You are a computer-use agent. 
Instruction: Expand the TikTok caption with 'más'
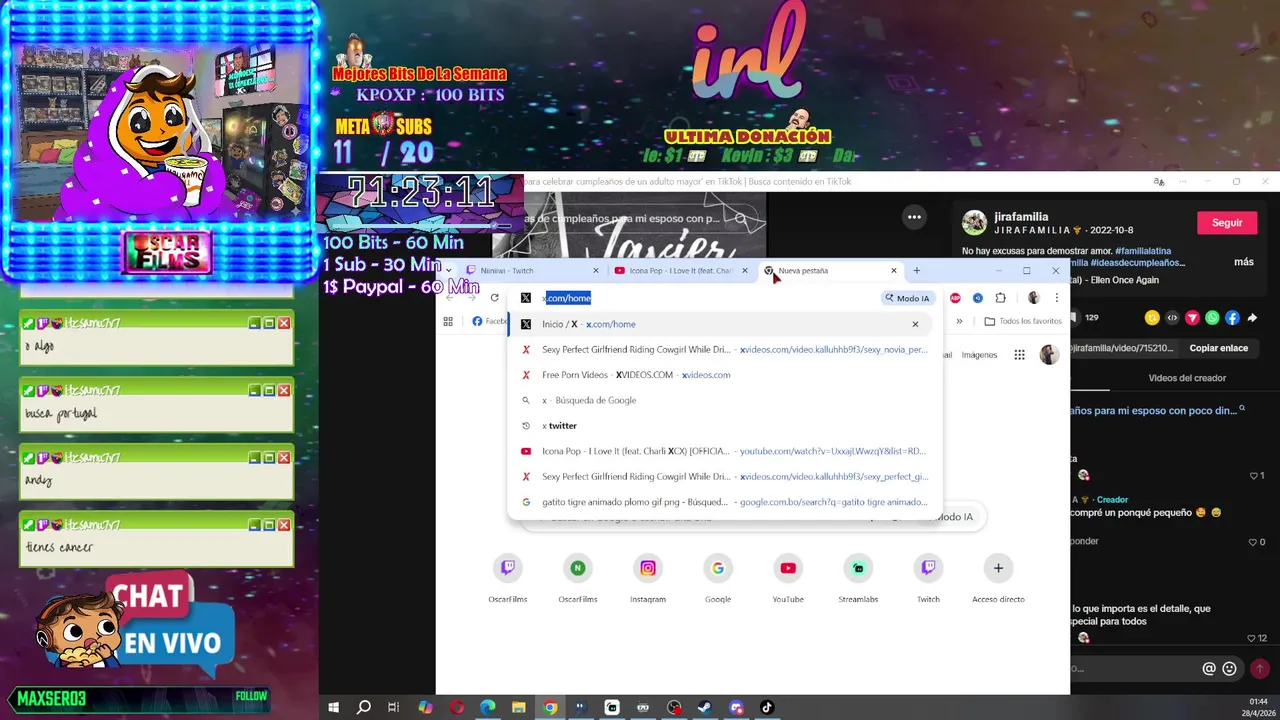coord(1244,262)
